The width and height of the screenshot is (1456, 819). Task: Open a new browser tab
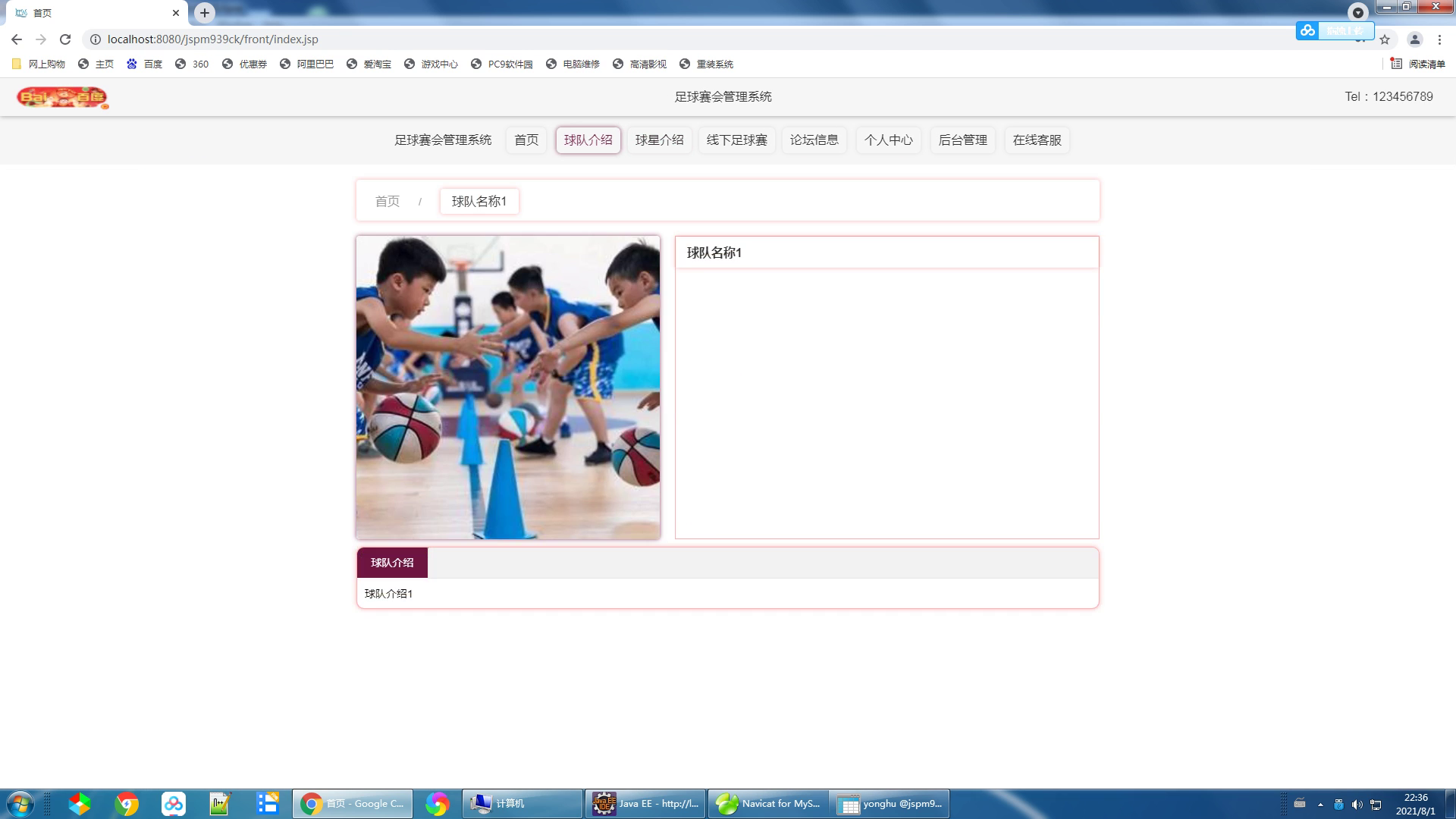(205, 13)
